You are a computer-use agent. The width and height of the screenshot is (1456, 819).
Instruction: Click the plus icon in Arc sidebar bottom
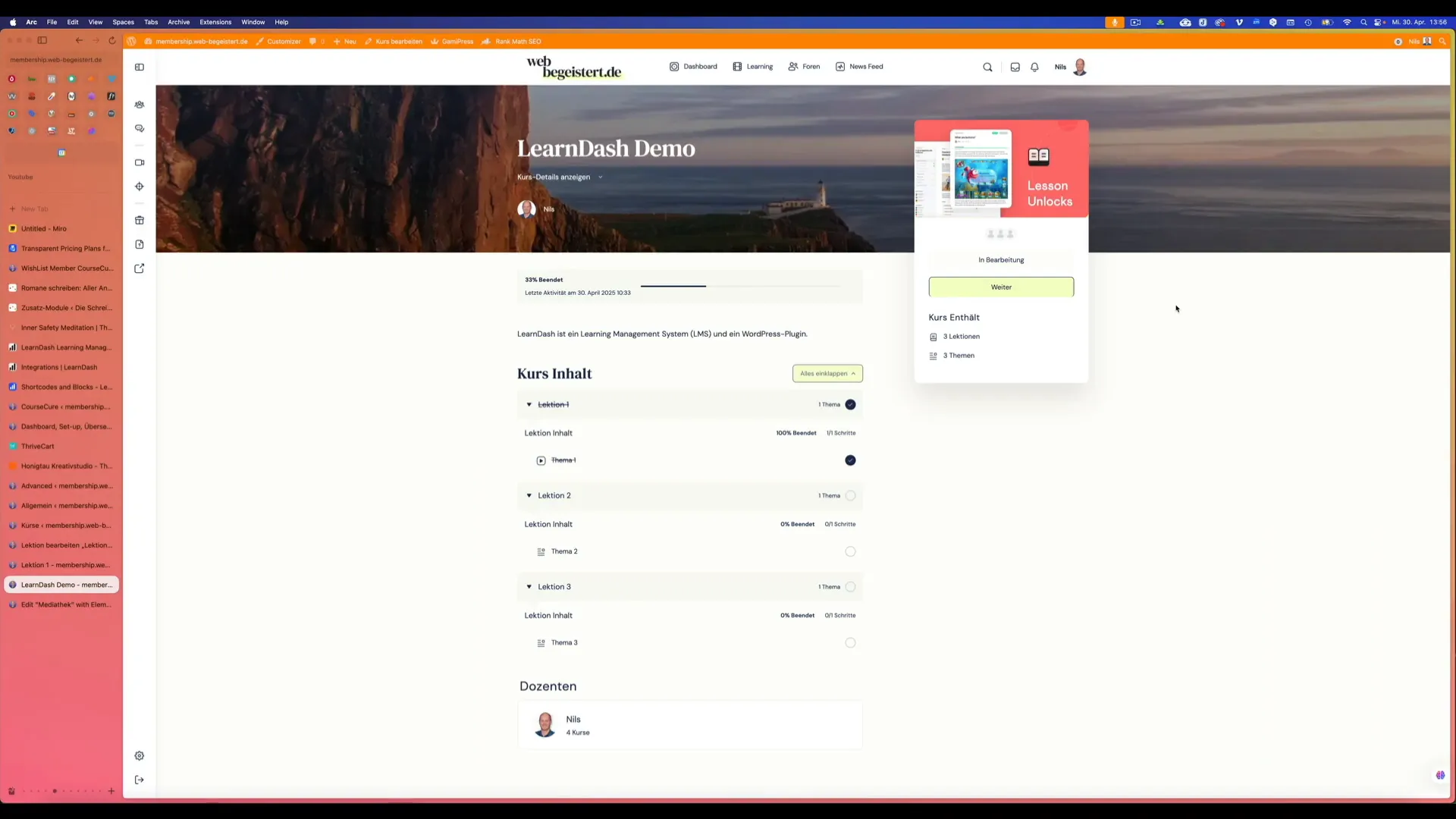point(111,791)
